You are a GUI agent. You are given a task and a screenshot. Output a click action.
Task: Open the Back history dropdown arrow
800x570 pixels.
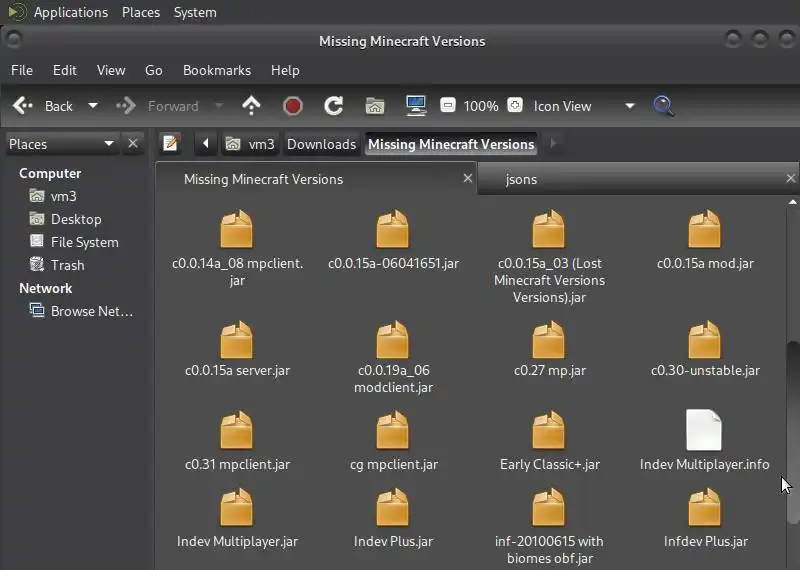tap(92, 106)
